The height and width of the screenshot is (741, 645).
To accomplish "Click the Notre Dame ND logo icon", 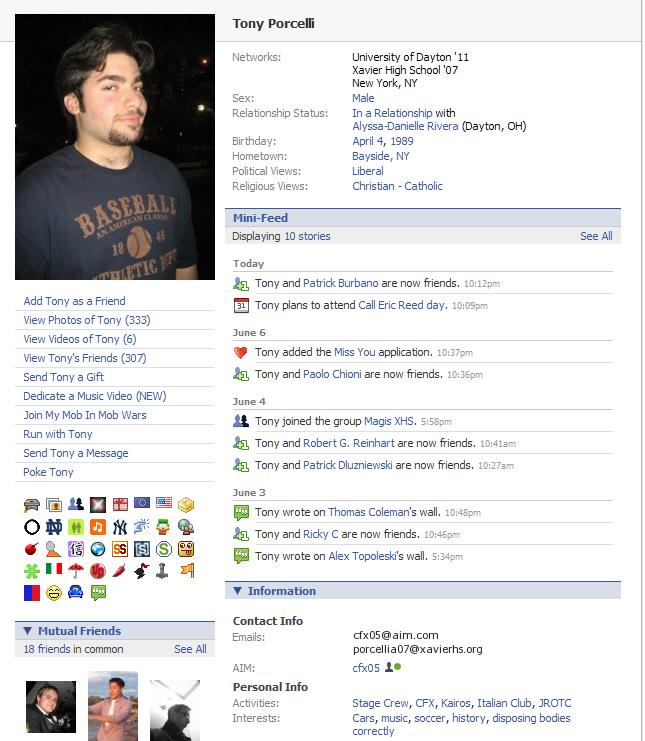I will point(54,527).
